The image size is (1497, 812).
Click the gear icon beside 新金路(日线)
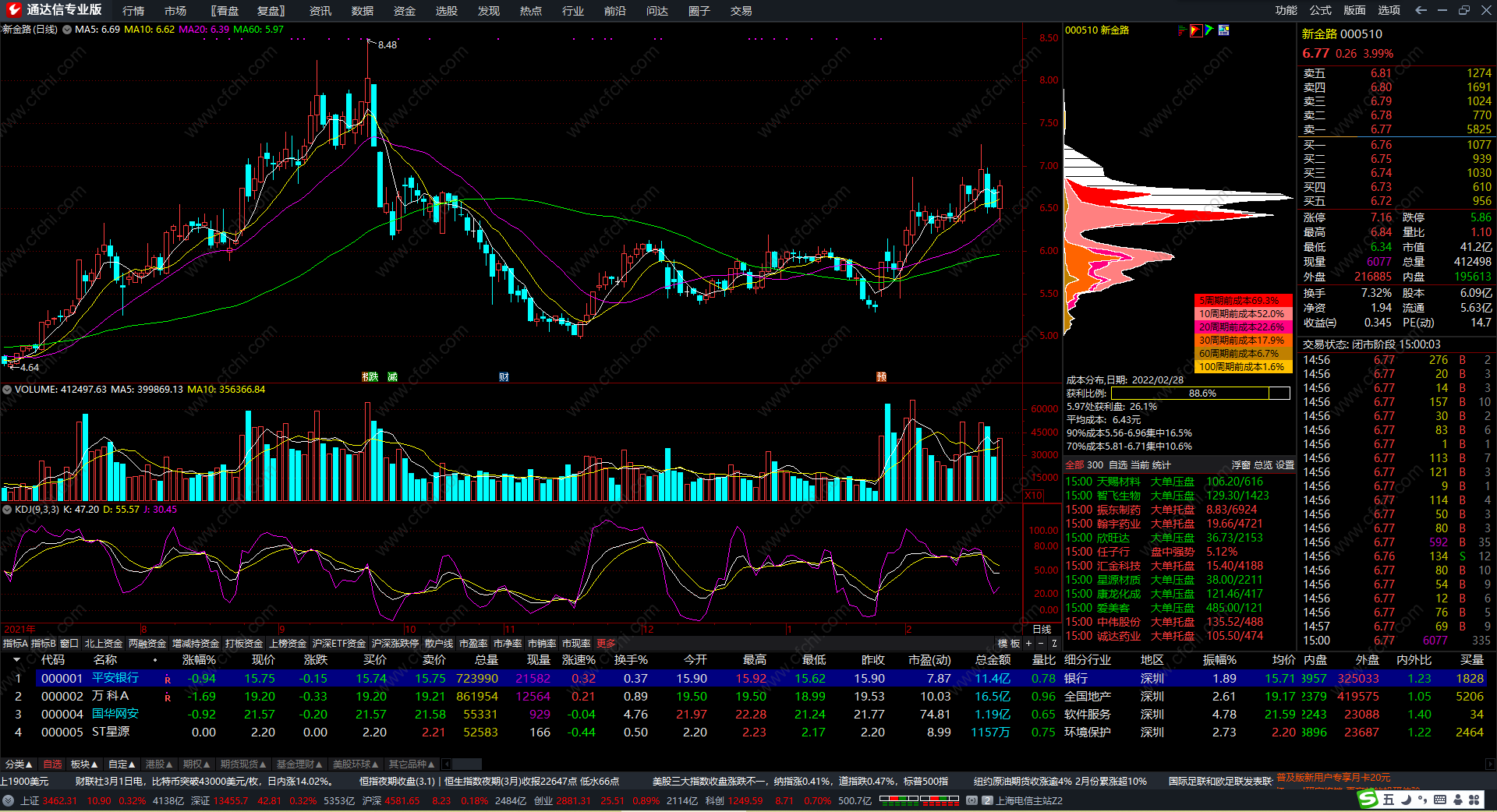67,30
